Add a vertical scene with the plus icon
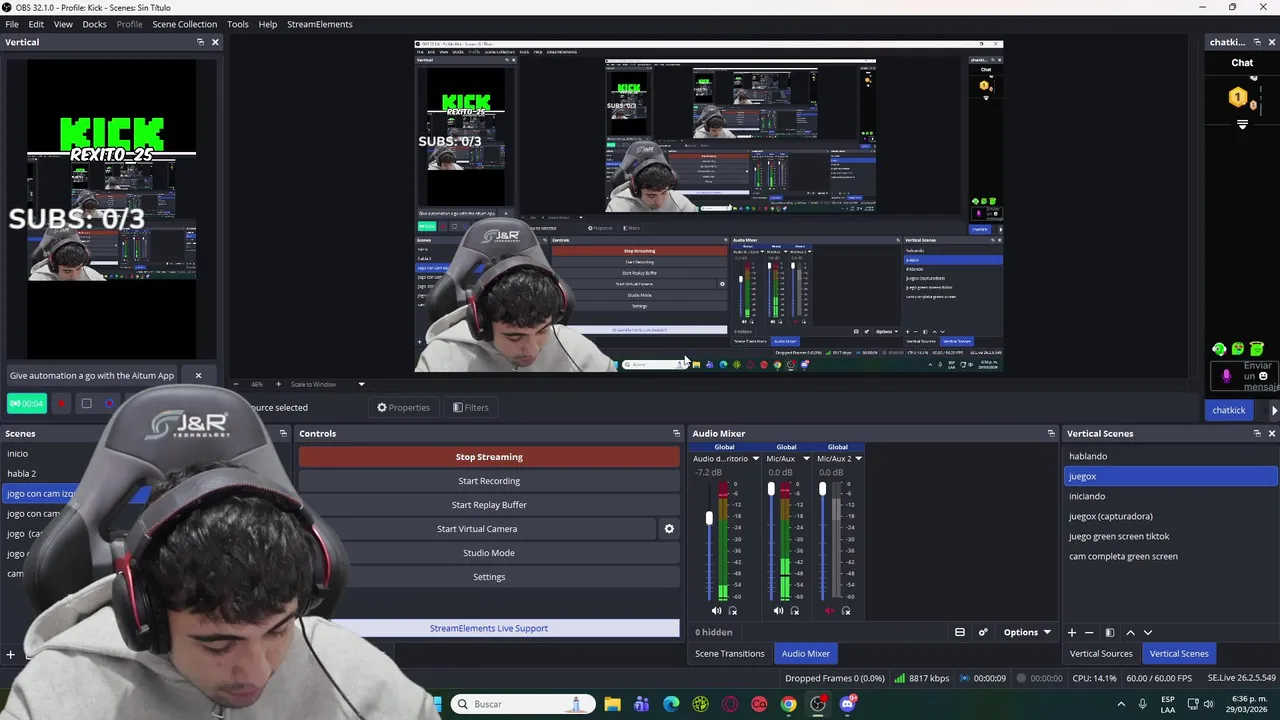The image size is (1280, 720). (x=1072, y=632)
